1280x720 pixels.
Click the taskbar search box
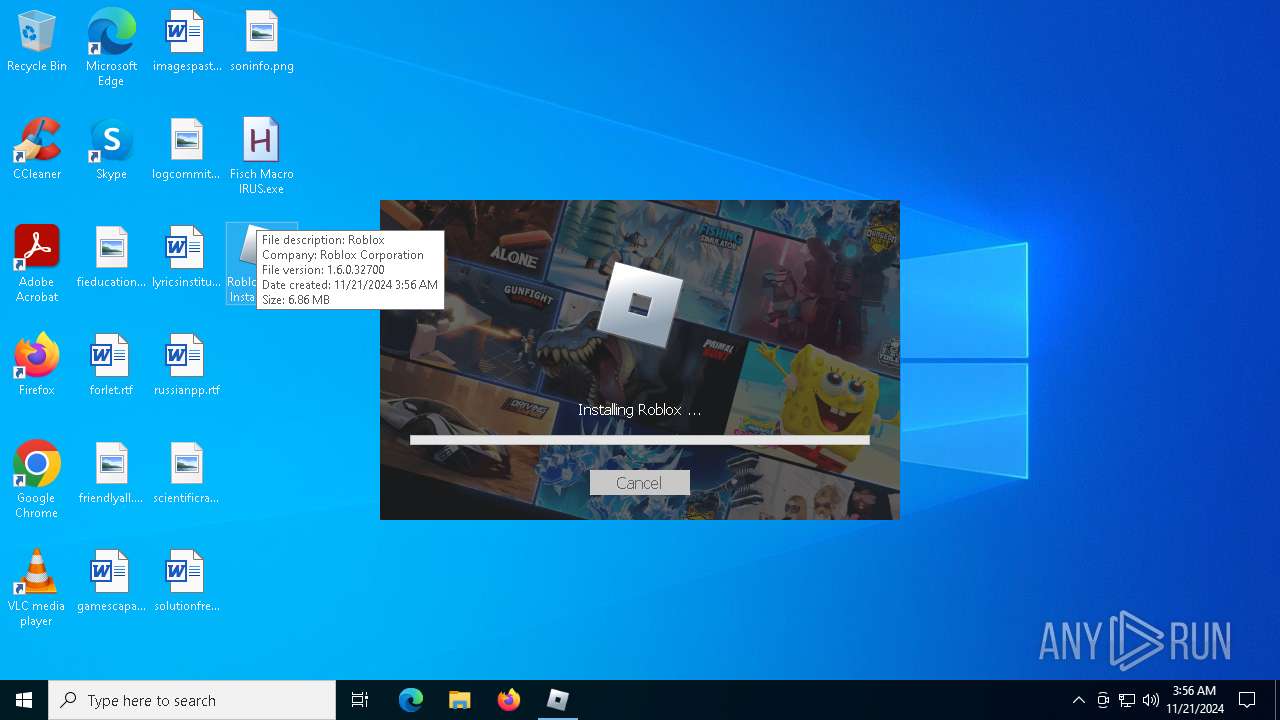(192, 700)
